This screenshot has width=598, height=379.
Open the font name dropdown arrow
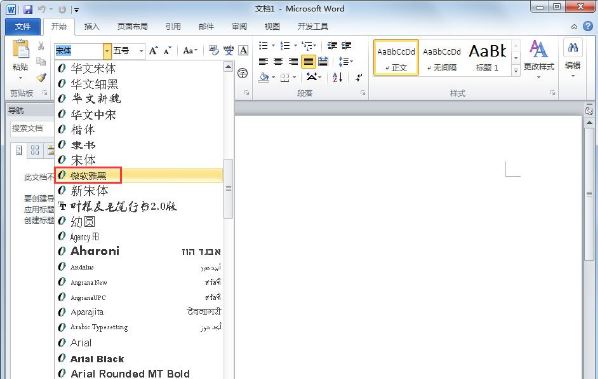click(107, 51)
